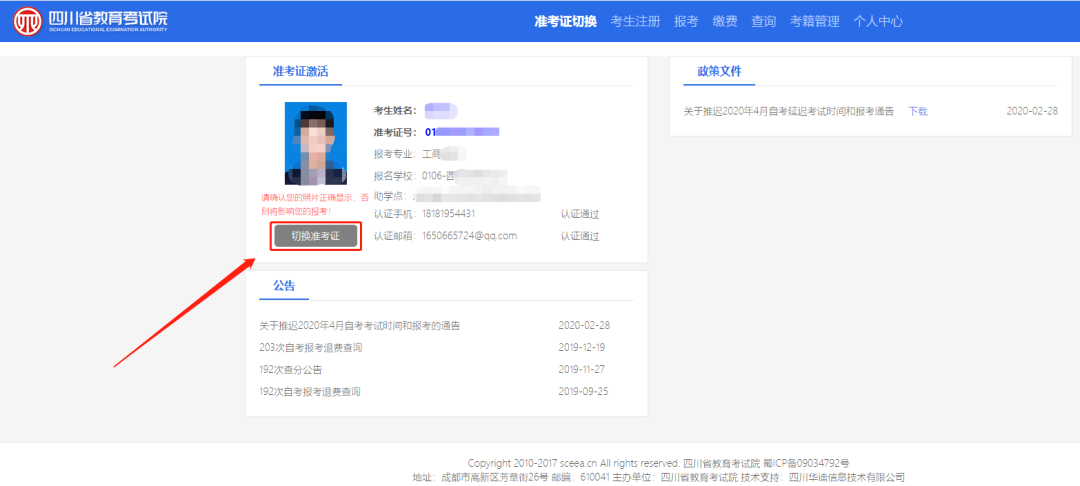Image resolution: width=1080 pixels, height=486 pixels.
Task: Select 报考 in the top navigation
Action: pyautogui.click(x=686, y=21)
